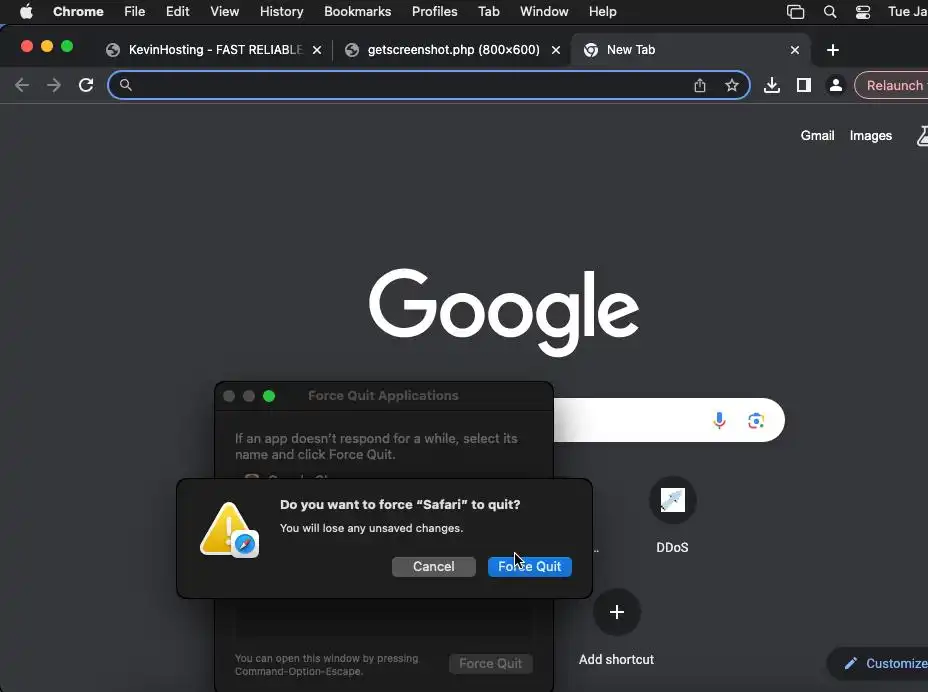This screenshot has height=692, width=928.
Task: Open Control Center from menu bar
Action: coord(863,12)
